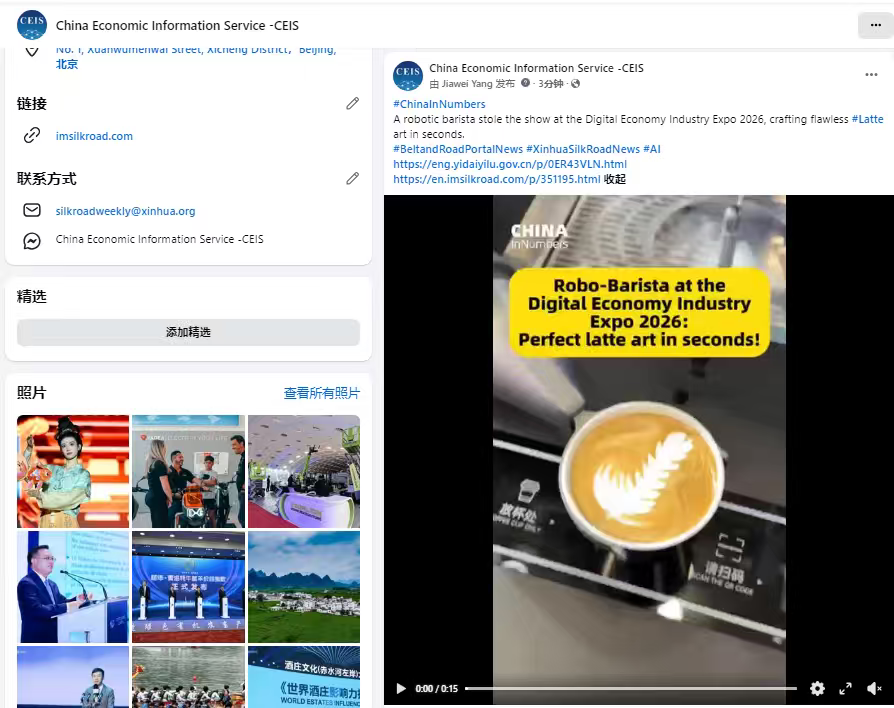Expand video to fullscreen
The image size is (894, 708).
tap(846, 689)
